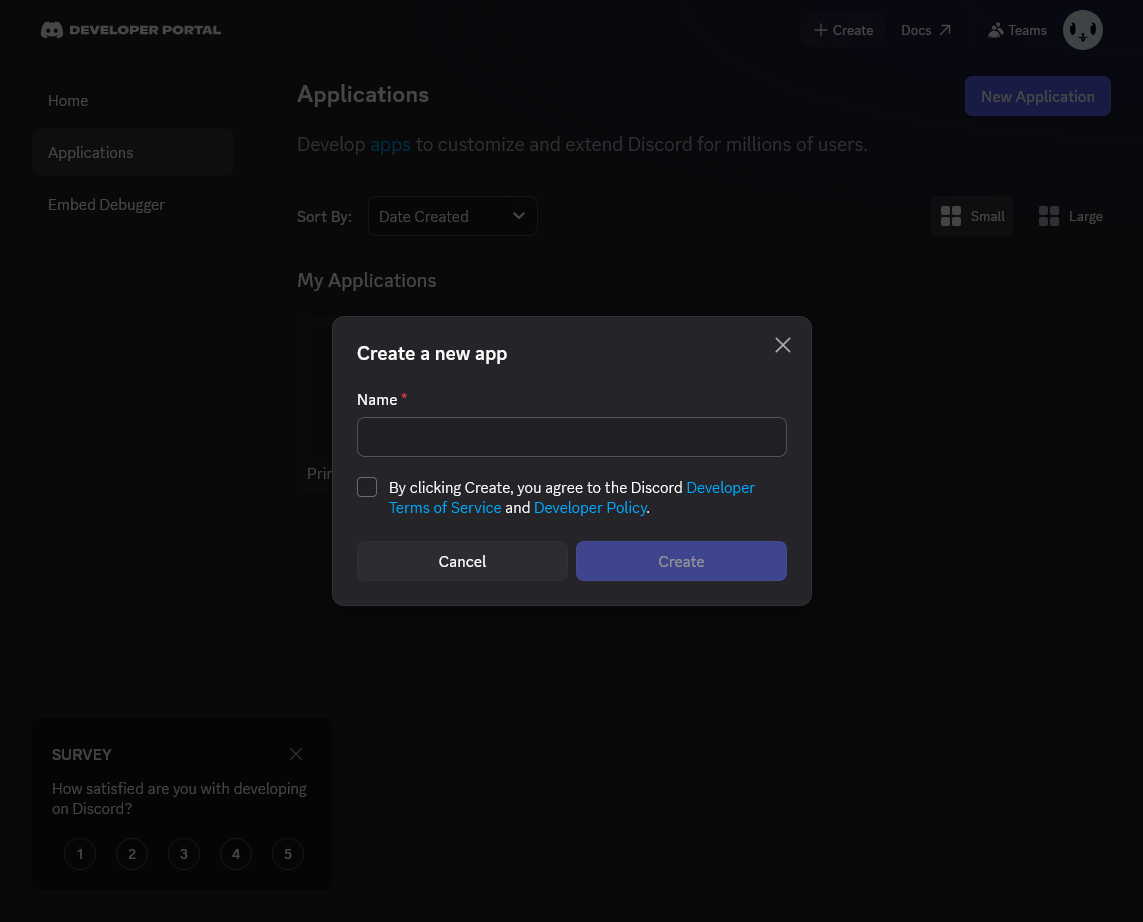This screenshot has height=922, width=1143.
Task: Open the user avatar profile menu
Action: coord(1082,31)
